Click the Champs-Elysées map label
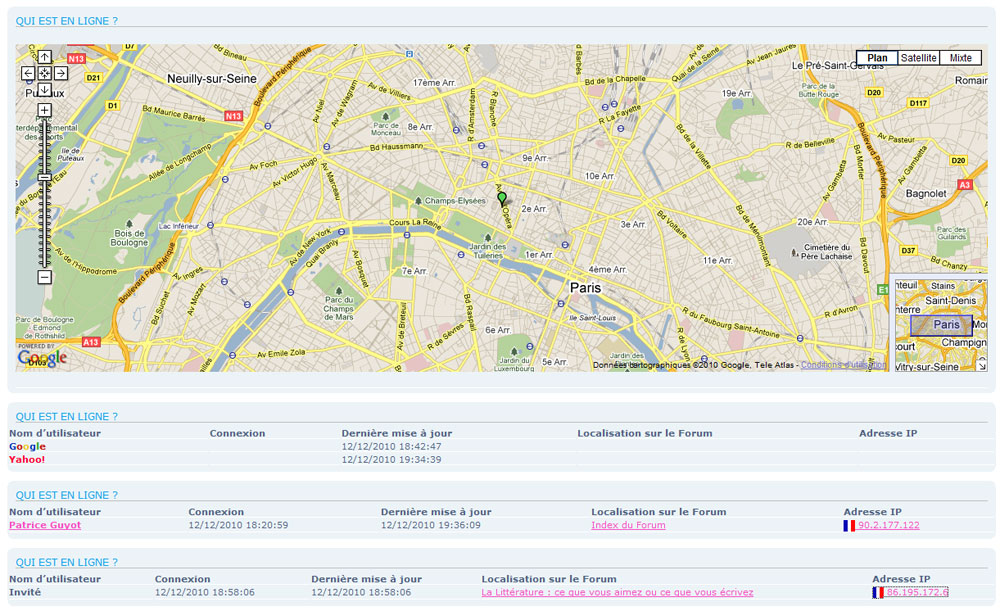This screenshot has height=611, width=1000. [455, 200]
